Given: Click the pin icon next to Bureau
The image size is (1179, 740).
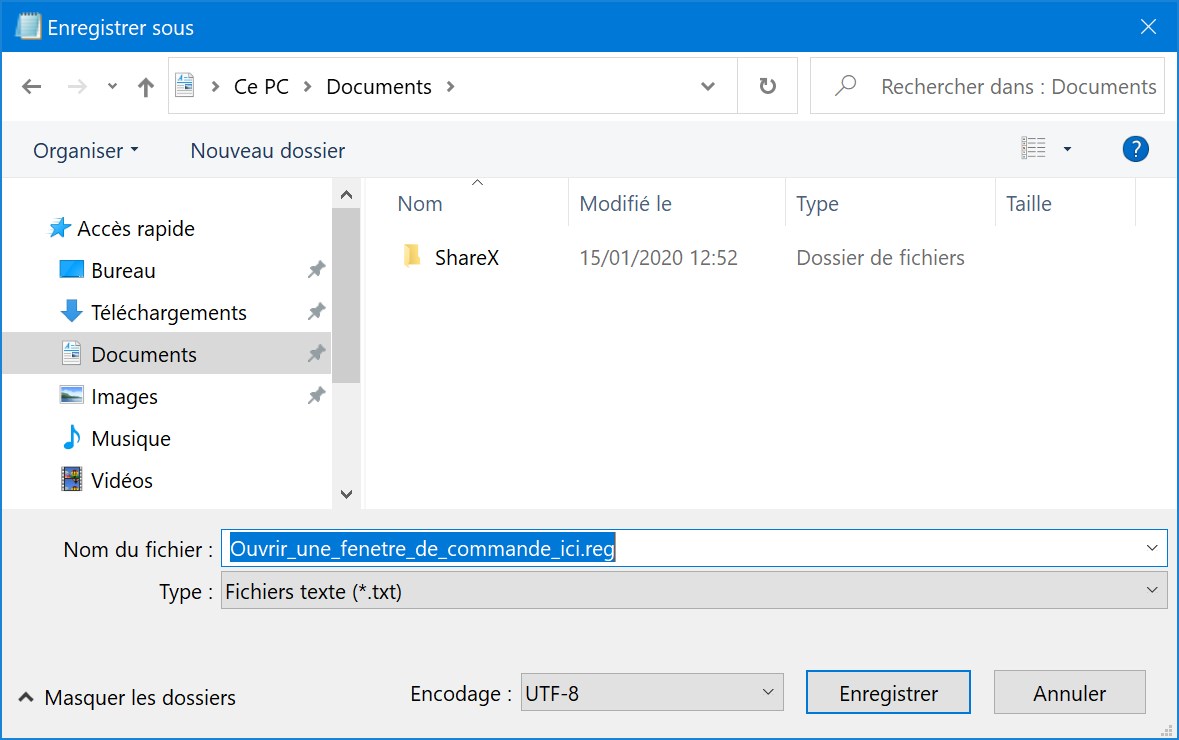Looking at the screenshot, I should tap(317, 269).
